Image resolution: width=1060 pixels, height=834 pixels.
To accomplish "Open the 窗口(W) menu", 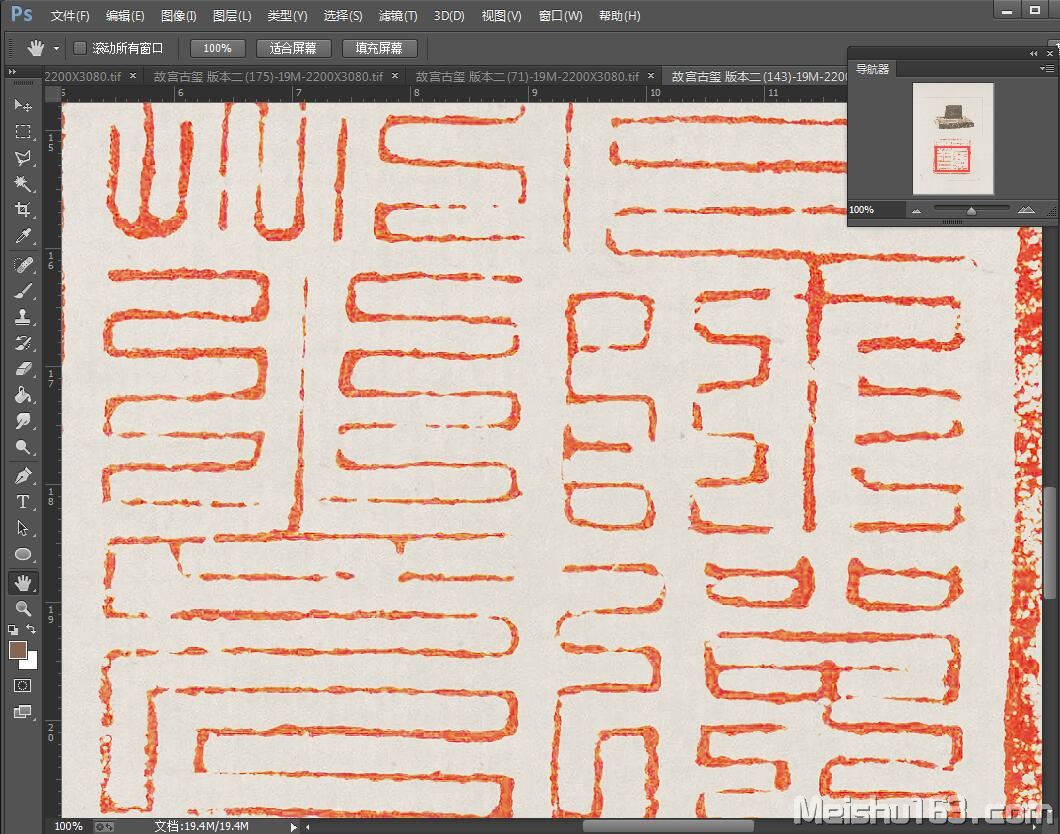I will [560, 16].
